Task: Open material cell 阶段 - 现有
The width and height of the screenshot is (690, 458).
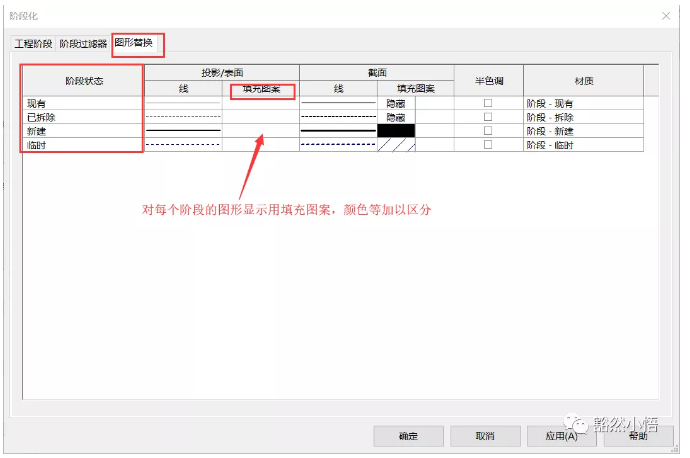Action: [582, 103]
